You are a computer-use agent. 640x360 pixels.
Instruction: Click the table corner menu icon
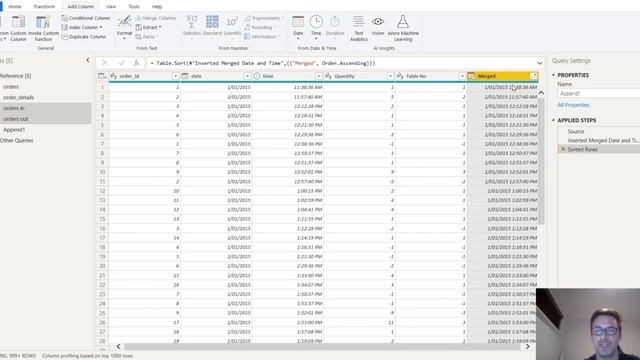(x=102, y=76)
